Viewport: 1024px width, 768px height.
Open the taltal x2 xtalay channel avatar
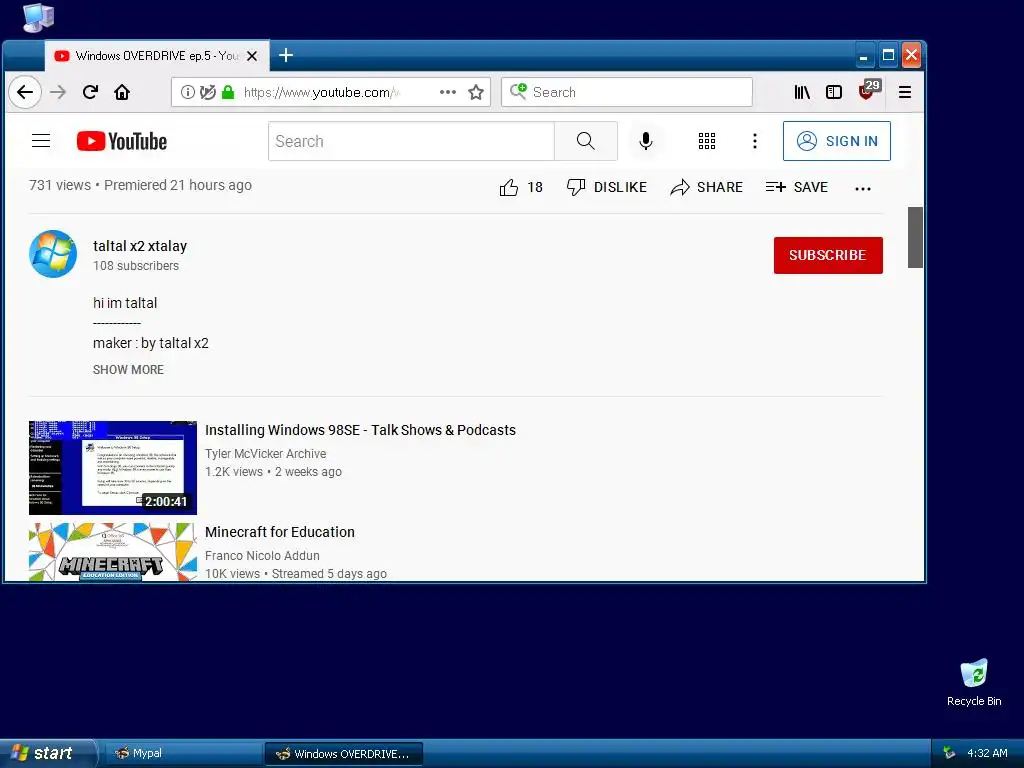point(53,253)
